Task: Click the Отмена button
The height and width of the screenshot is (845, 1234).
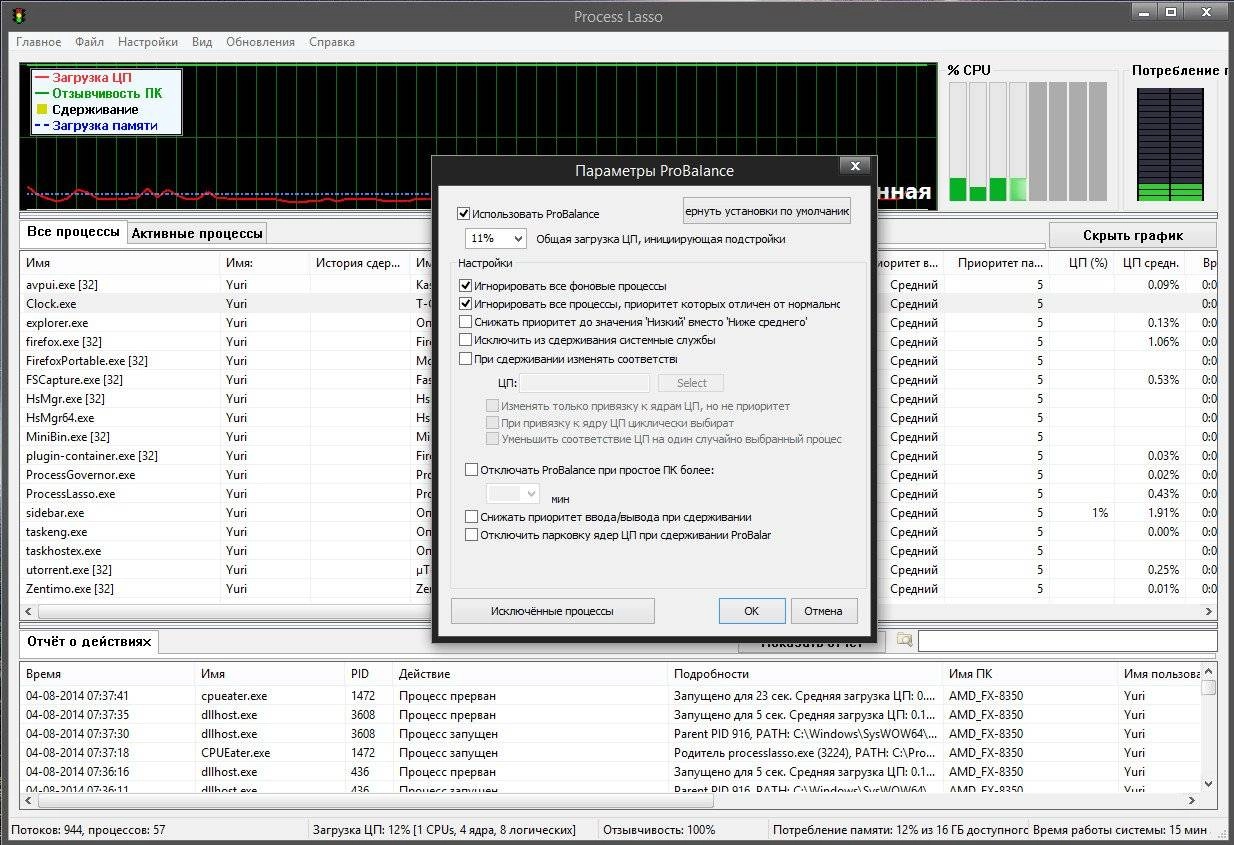Action: (824, 611)
